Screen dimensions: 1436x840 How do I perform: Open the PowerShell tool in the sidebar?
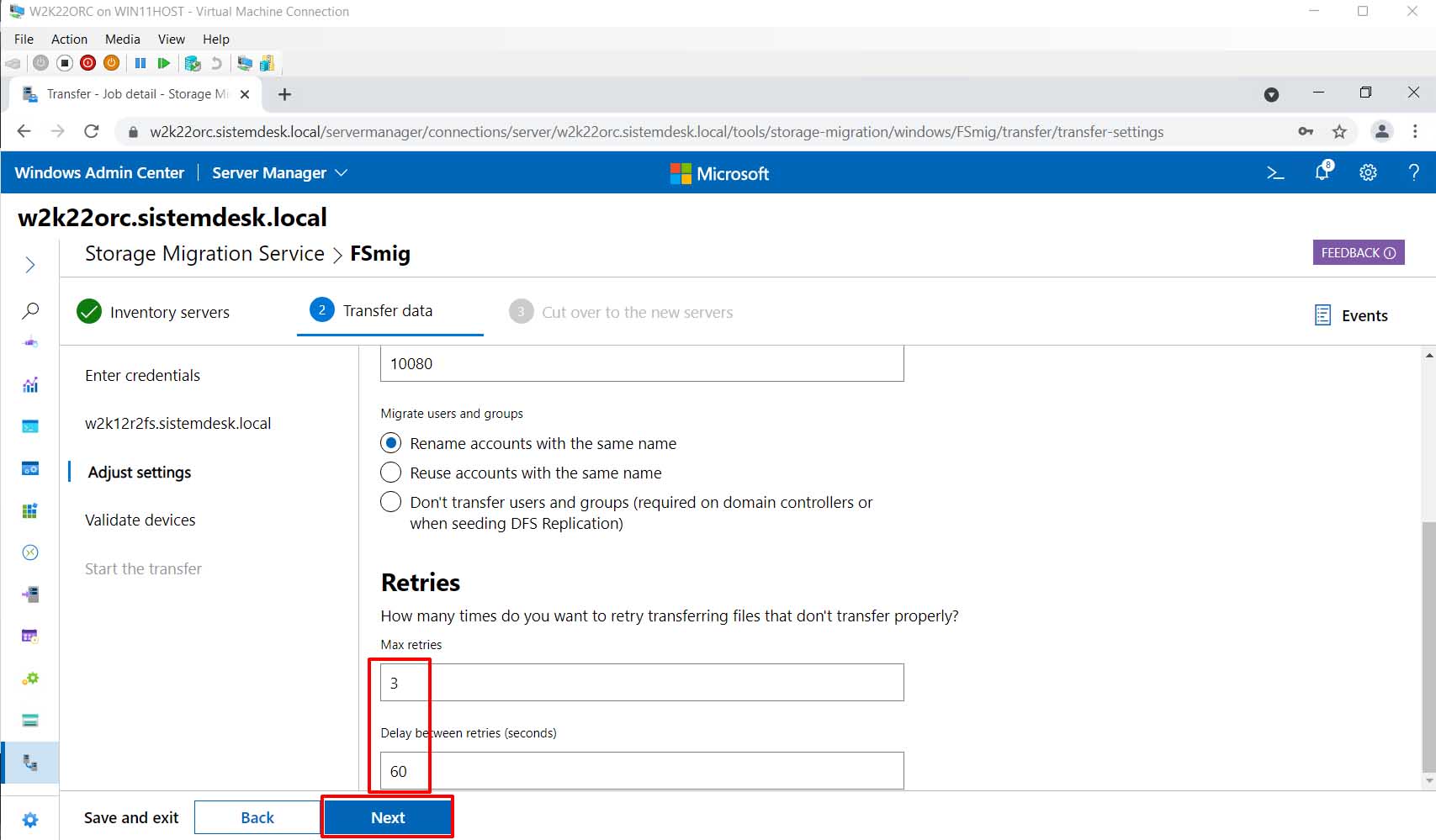tap(30, 426)
